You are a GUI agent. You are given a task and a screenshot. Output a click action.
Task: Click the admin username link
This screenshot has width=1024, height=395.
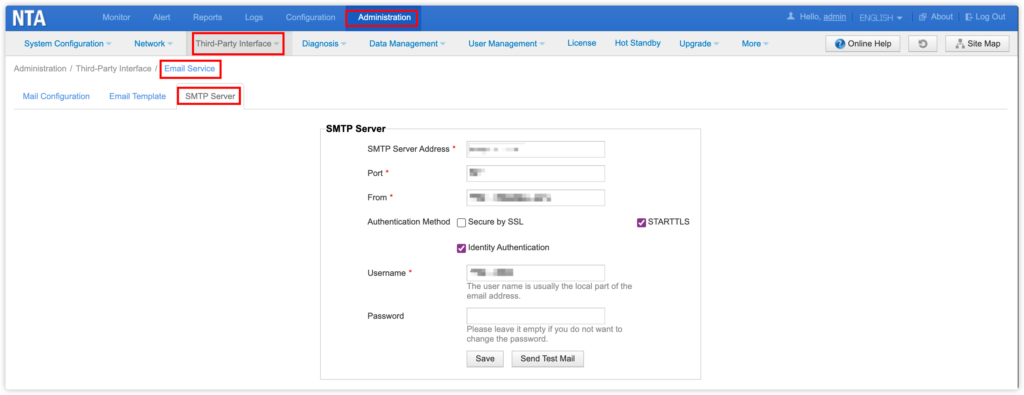[x=835, y=17]
